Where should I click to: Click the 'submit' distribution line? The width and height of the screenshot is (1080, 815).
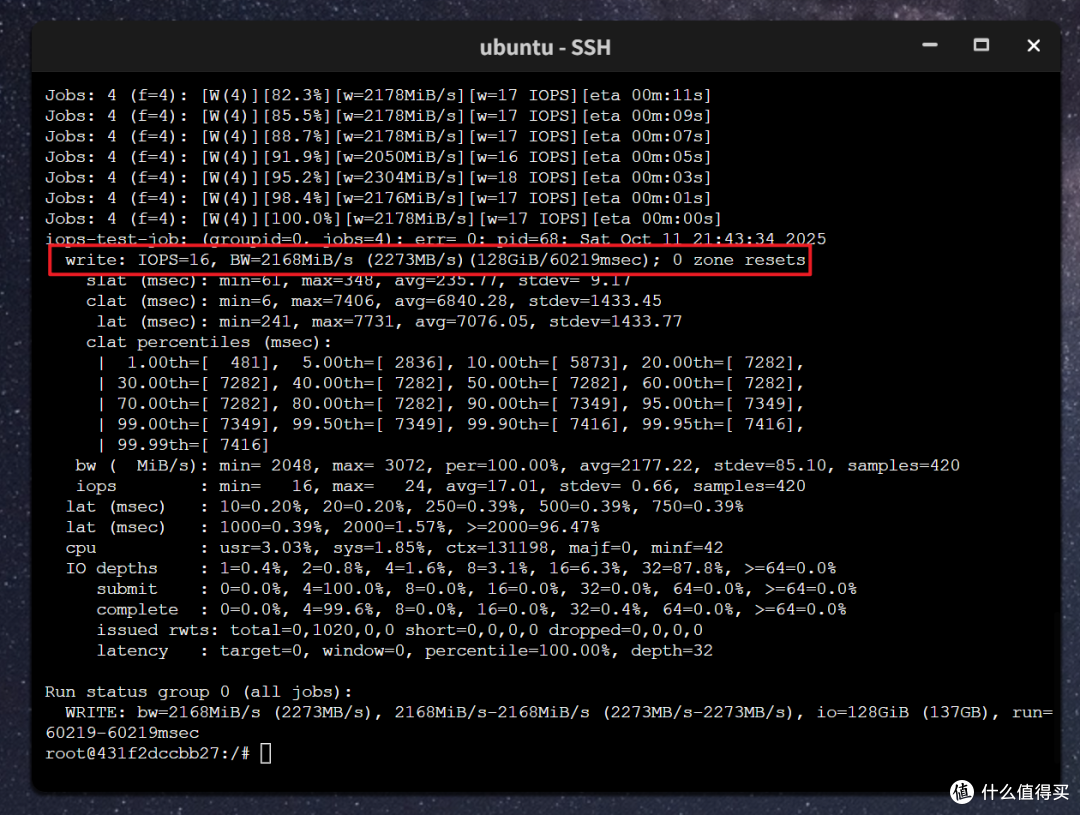[477, 590]
